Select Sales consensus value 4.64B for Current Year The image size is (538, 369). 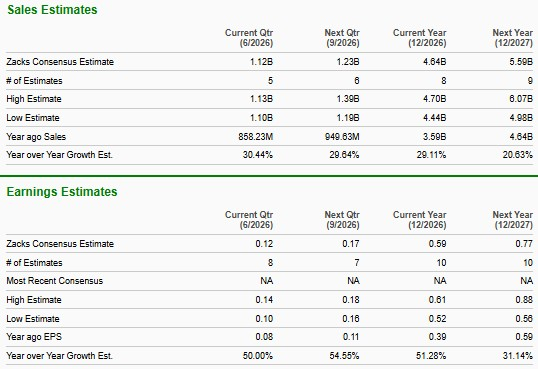pyautogui.click(x=435, y=62)
